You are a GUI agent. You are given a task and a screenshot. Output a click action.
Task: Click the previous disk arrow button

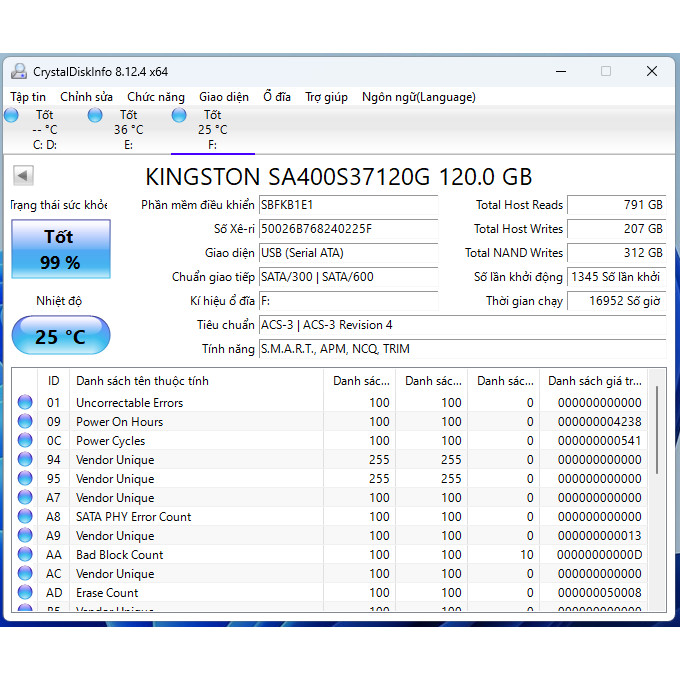click(23, 176)
